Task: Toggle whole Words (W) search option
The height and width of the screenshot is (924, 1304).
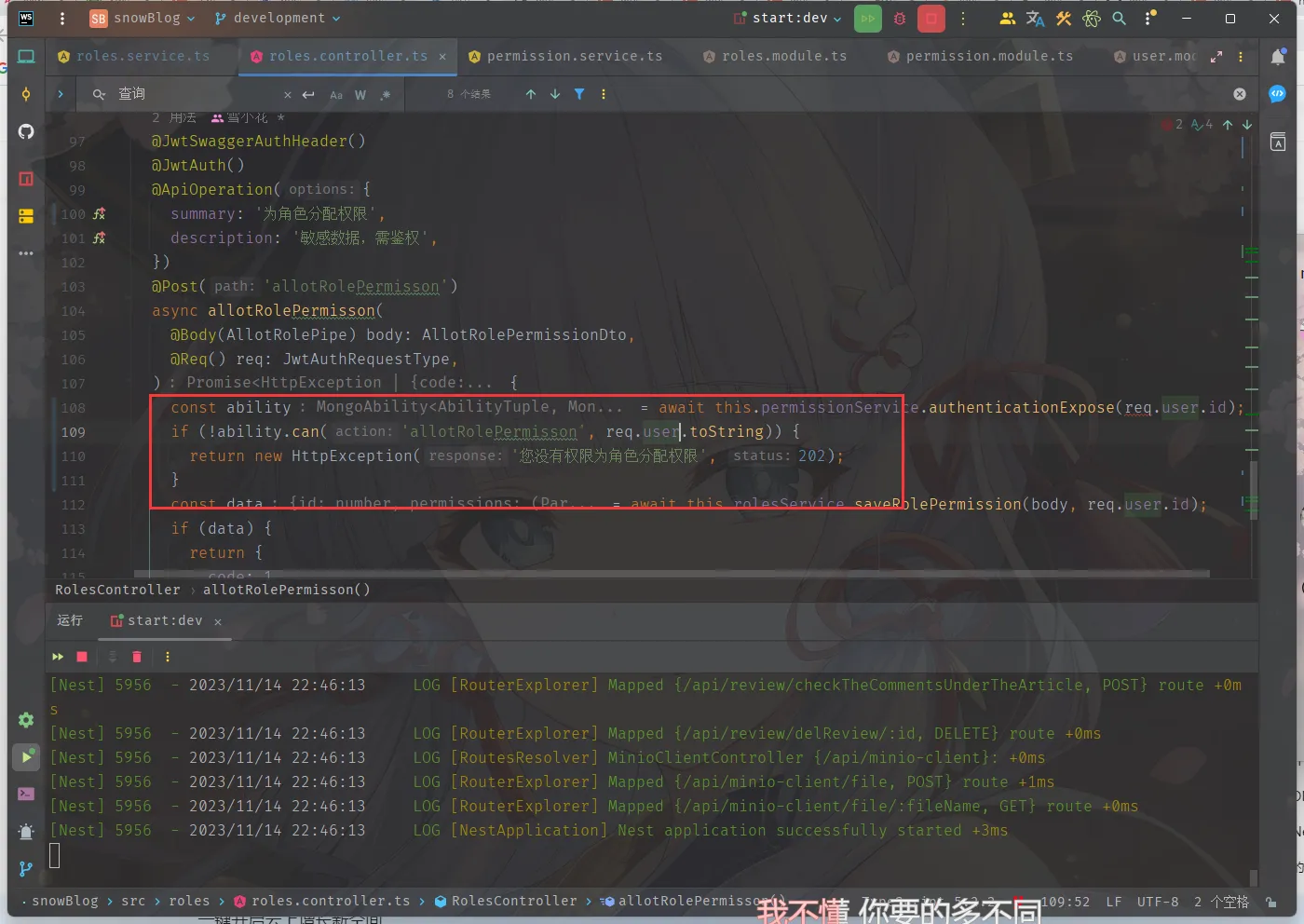Action: tap(360, 95)
